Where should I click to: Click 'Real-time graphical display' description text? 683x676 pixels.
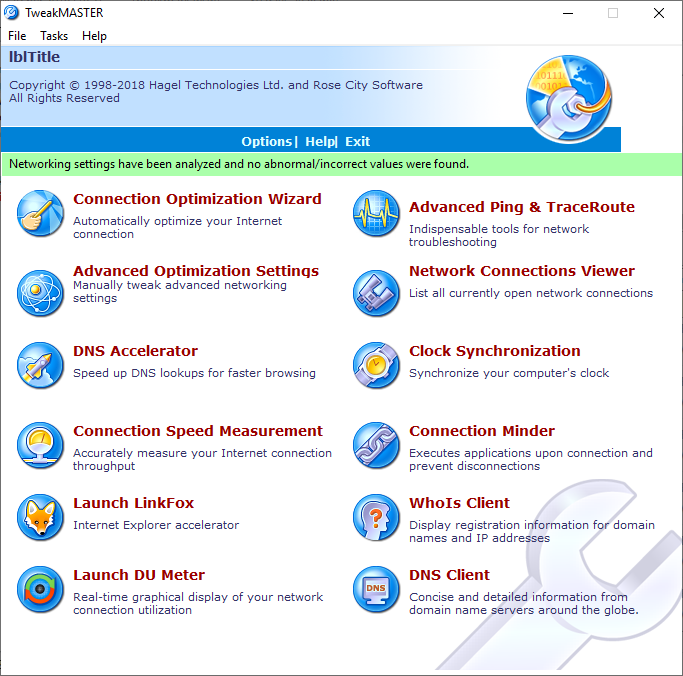(x=198, y=603)
